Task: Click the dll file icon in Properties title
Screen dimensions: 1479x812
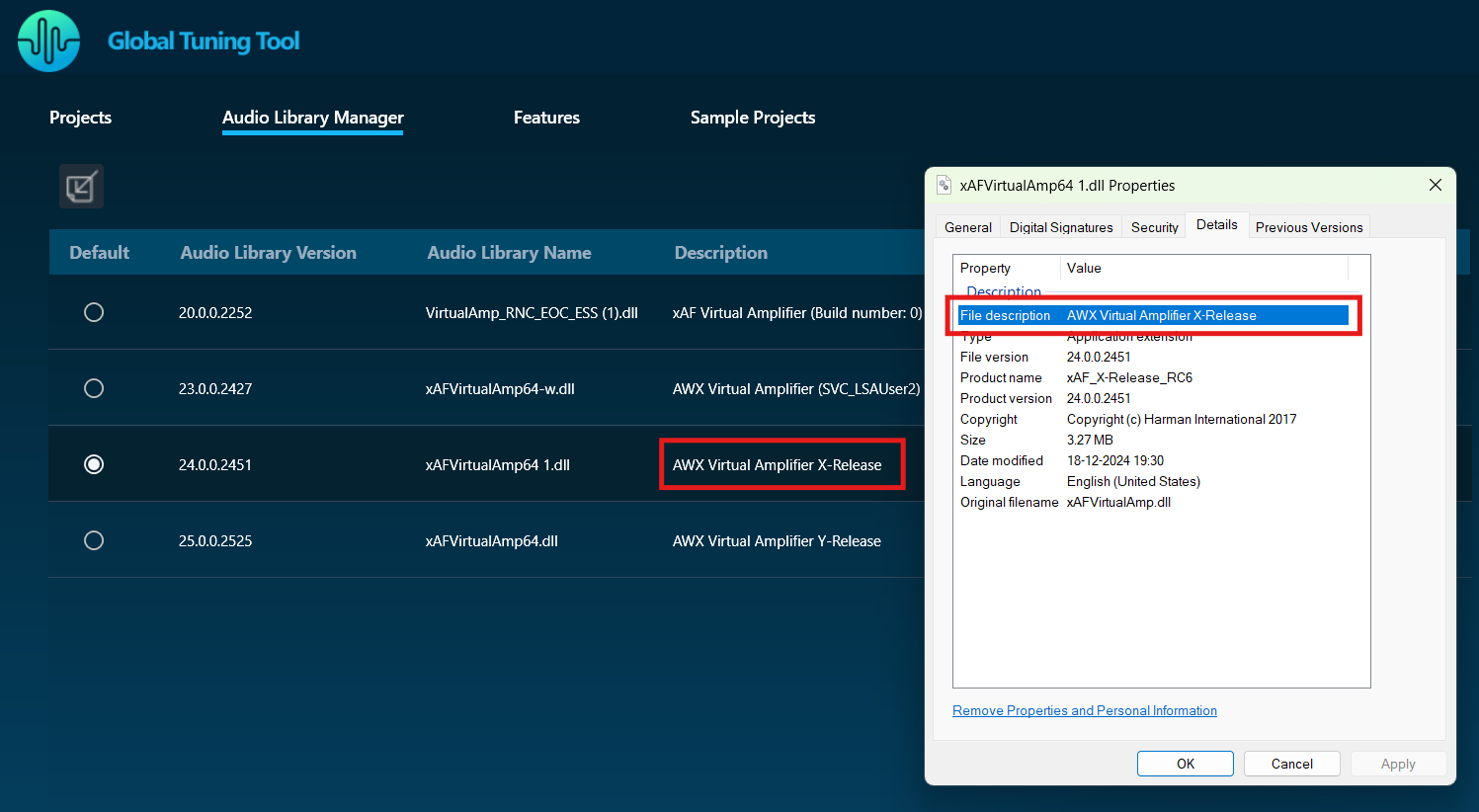Action: pyautogui.click(x=944, y=186)
